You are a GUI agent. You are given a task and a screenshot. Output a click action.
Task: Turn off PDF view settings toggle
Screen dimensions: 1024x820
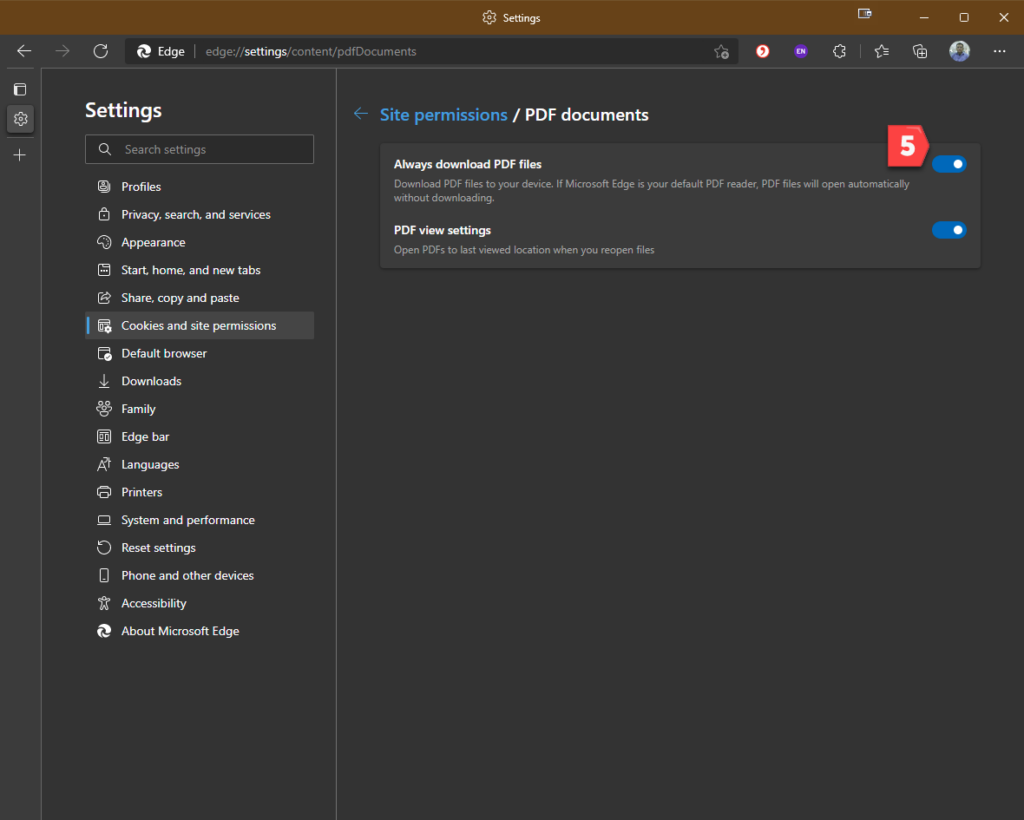pos(949,230)
